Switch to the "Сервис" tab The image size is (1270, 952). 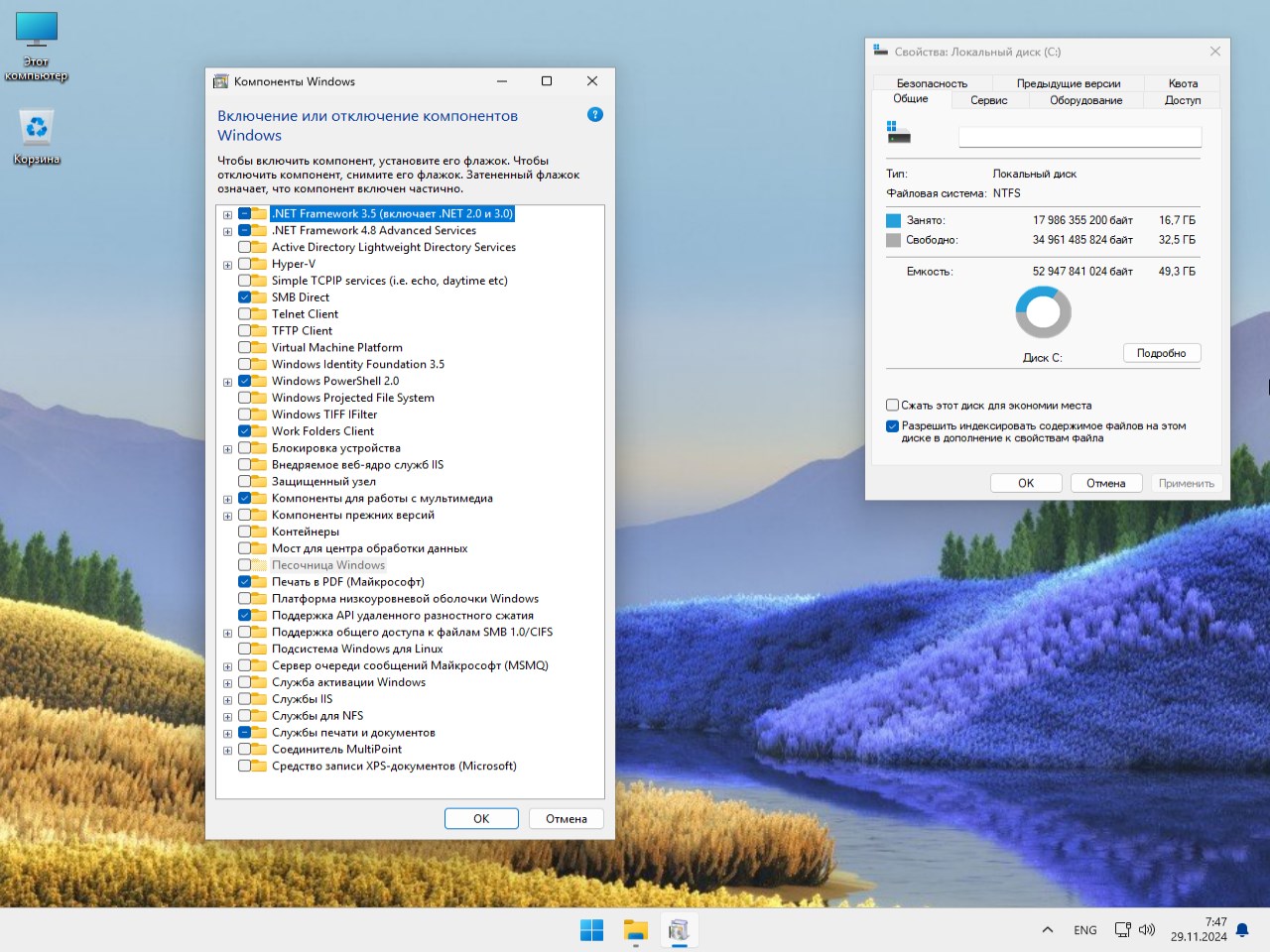click(x=988, y=100)
